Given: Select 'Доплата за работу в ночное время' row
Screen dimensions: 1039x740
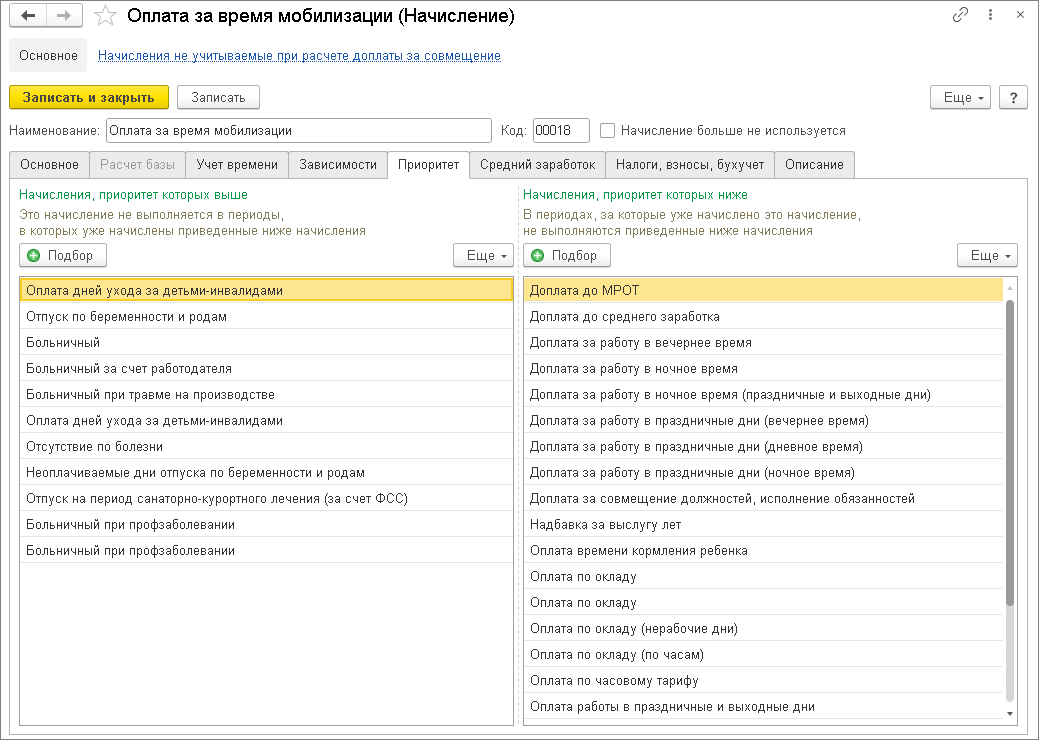Looking at the screenshot, I should point(763,368).
